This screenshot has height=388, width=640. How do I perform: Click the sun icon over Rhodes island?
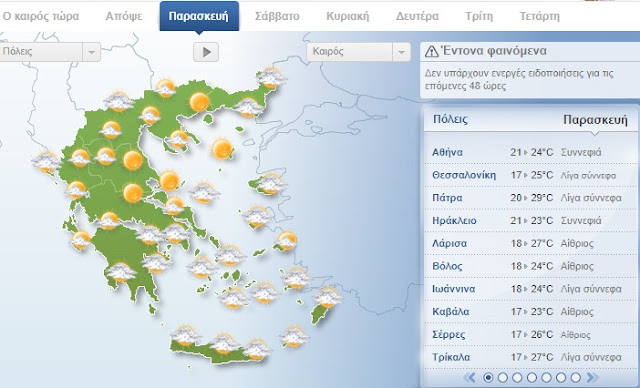tap(328, 297)
